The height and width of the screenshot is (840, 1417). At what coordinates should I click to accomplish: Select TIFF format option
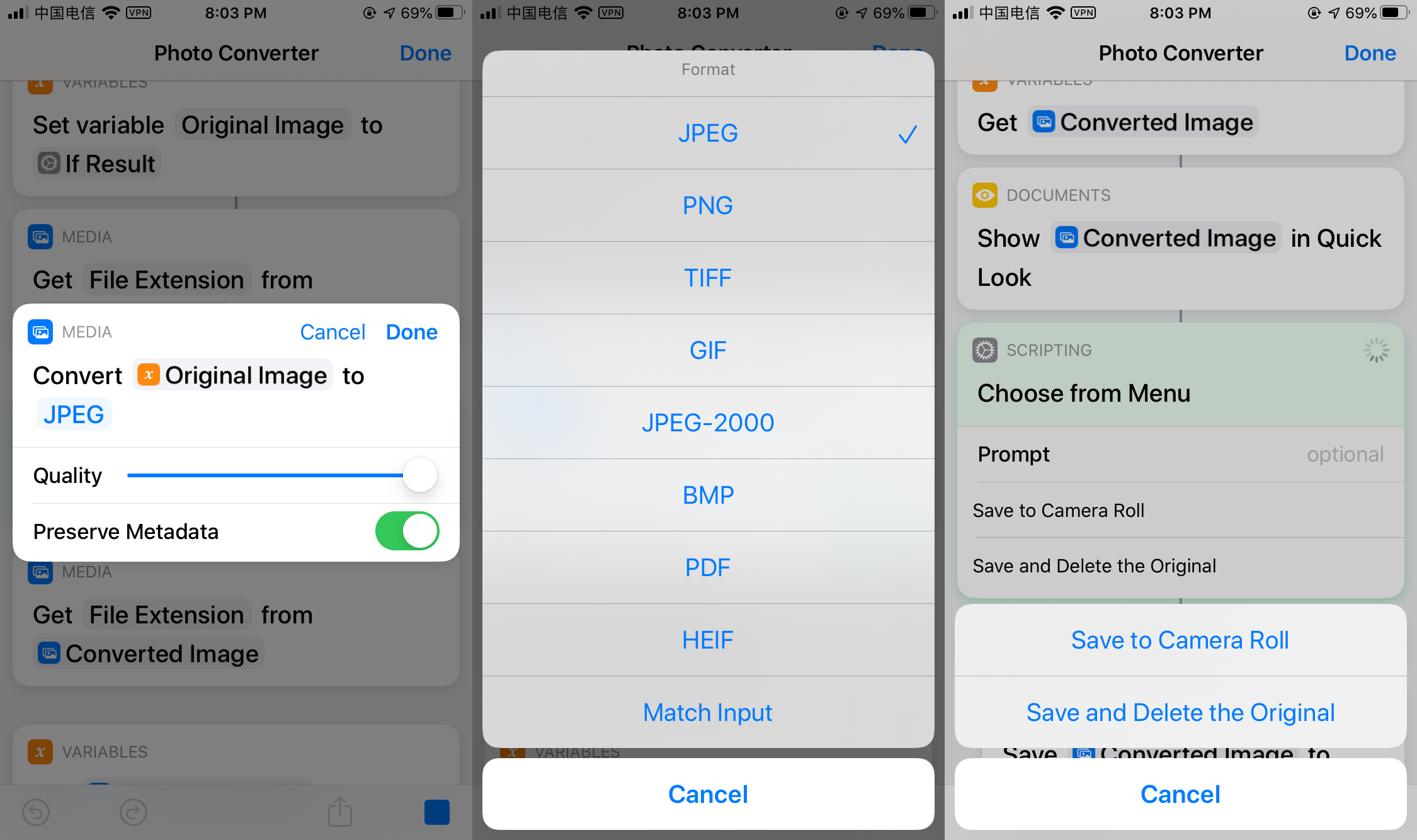(707, 278)
